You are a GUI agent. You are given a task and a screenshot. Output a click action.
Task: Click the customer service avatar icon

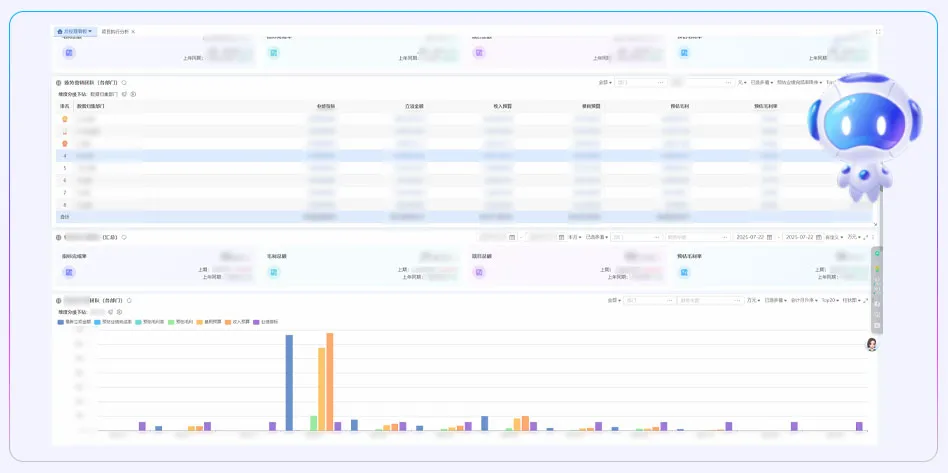871,344
